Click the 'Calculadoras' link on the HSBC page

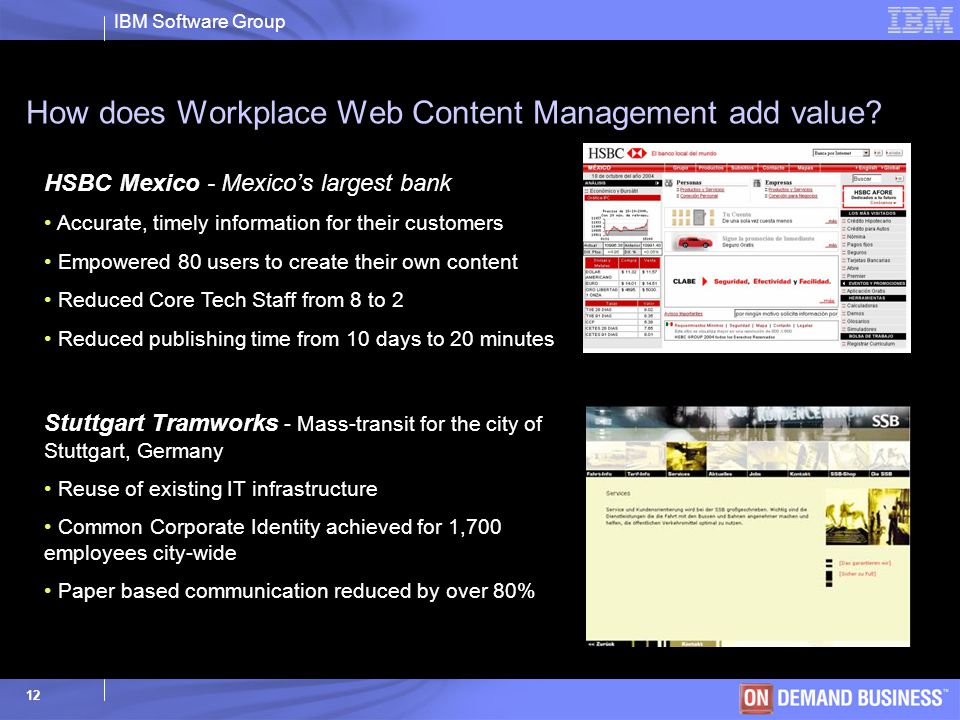(862, 306)
